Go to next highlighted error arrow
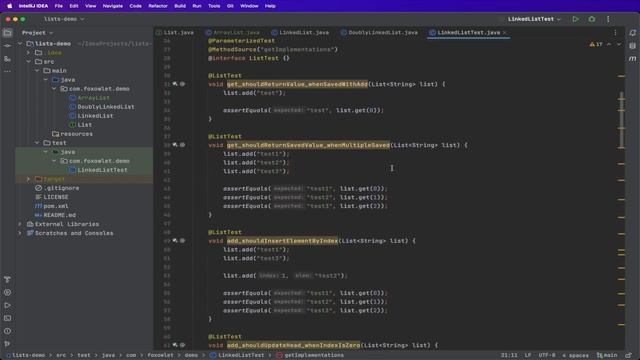 (x=619, y=44)
